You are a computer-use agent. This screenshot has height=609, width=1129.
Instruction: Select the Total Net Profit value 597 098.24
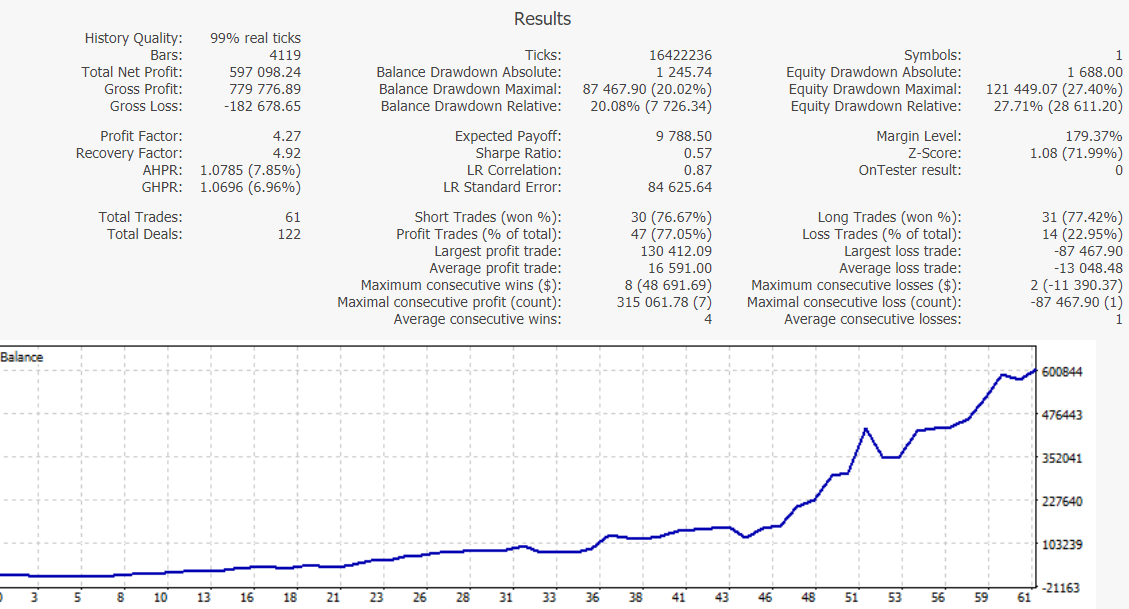tap(265, 72)
